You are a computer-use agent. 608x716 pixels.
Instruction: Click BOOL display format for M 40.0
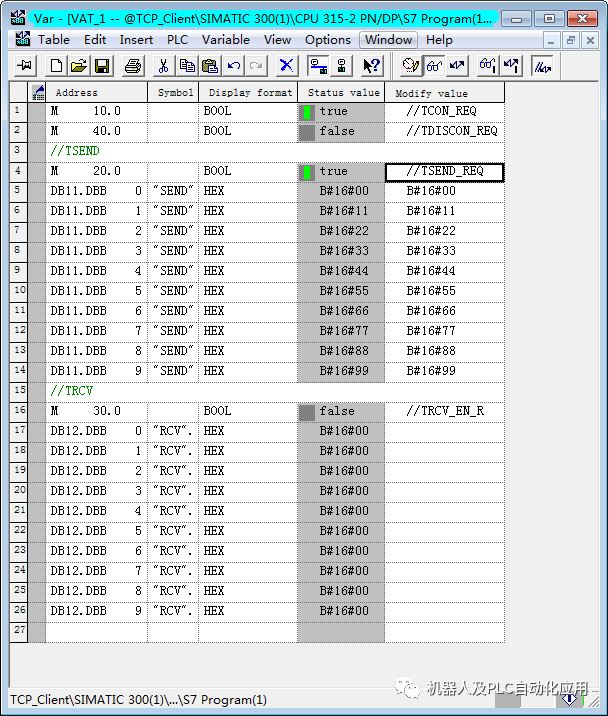click(248, 132)
